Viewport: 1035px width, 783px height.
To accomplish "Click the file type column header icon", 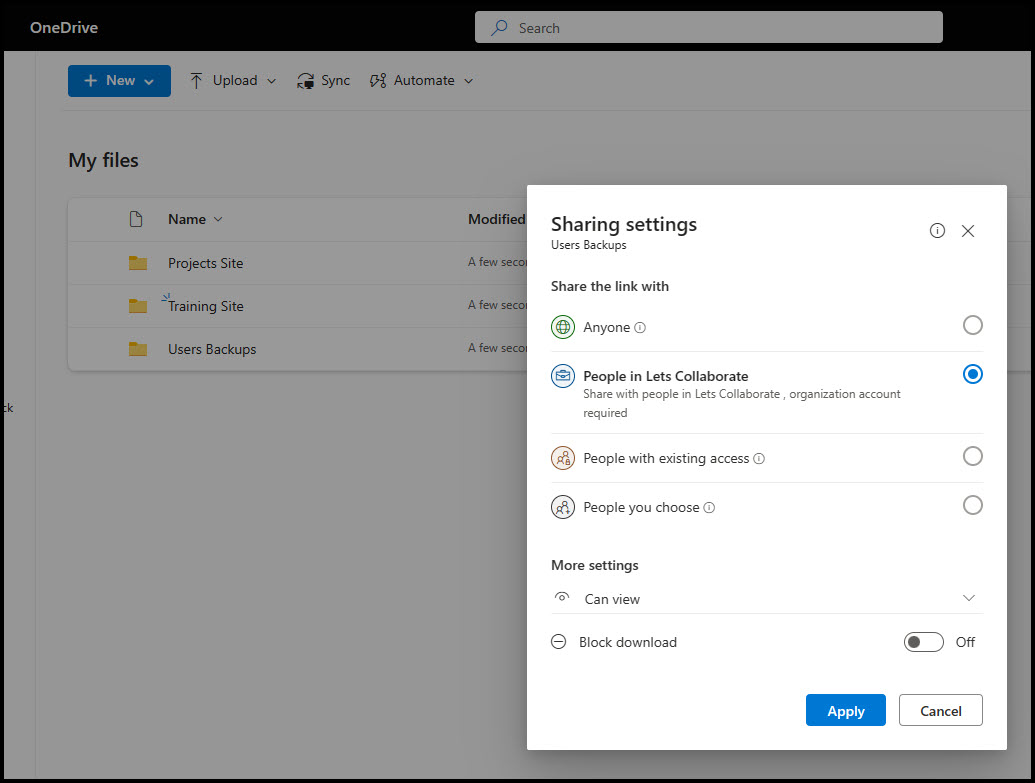I will coord(137,219).
